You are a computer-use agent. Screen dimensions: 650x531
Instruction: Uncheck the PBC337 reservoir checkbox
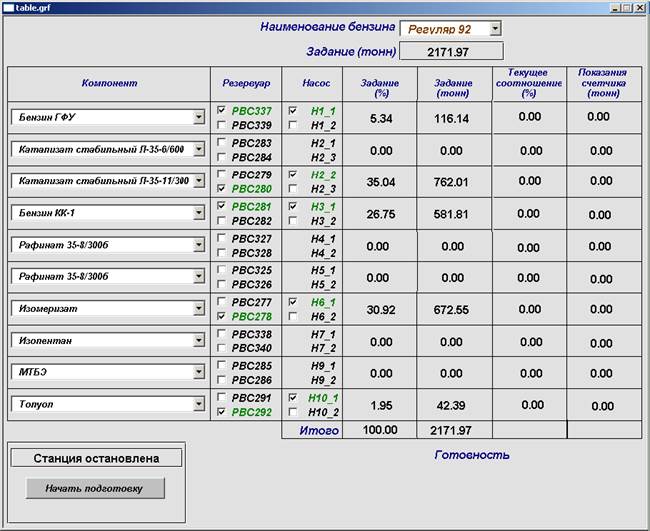pyautogui.click(x=222, y=111)
